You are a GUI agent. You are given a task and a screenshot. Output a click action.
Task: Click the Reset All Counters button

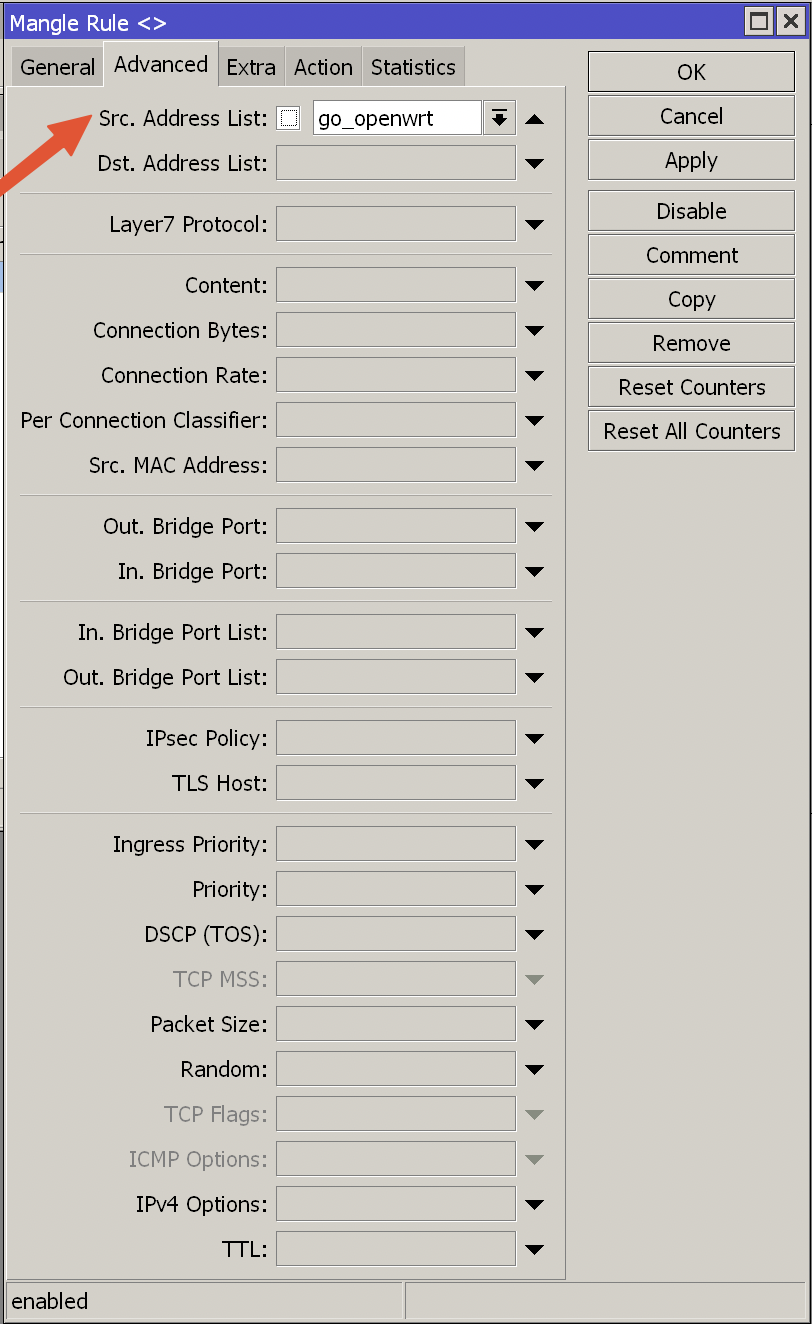pyautogui.click(x=691, y=432)
